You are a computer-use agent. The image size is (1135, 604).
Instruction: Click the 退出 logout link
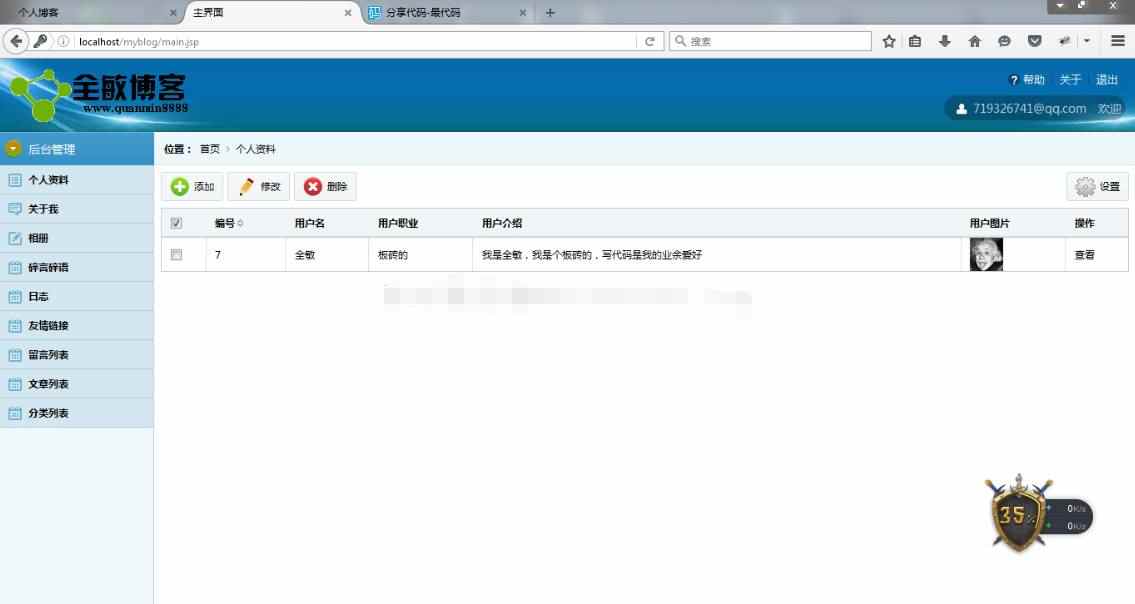(1107, 80)
